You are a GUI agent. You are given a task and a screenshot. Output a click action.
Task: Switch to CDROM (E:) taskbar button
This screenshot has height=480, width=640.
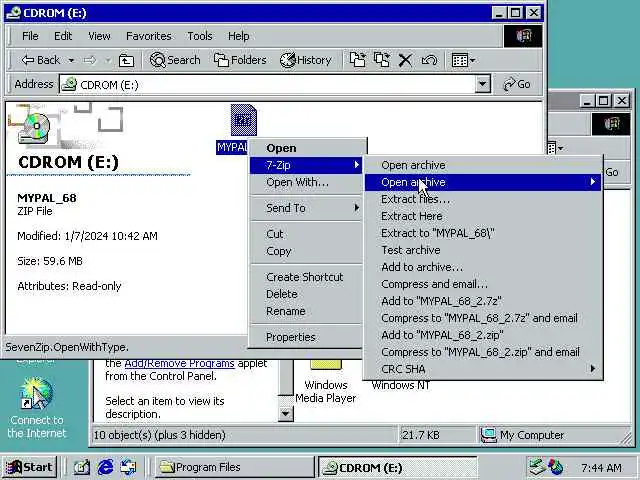[x=397, y=467]
